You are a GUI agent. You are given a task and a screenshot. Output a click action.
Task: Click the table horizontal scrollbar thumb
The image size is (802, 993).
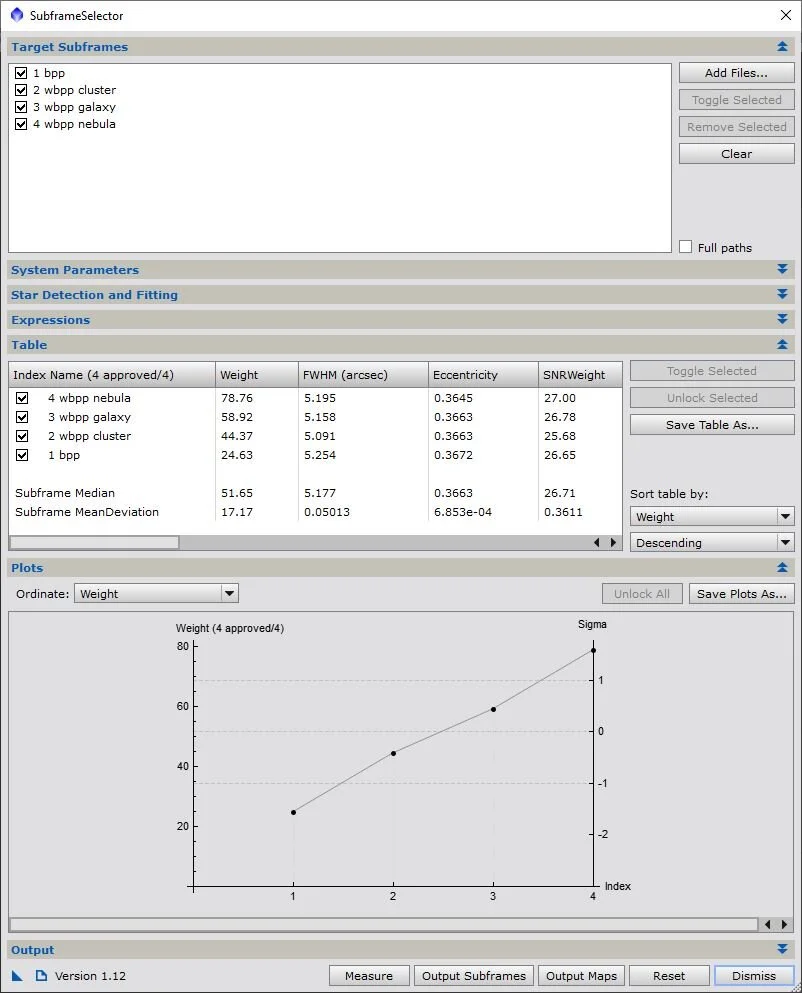[x=94, y=543]
